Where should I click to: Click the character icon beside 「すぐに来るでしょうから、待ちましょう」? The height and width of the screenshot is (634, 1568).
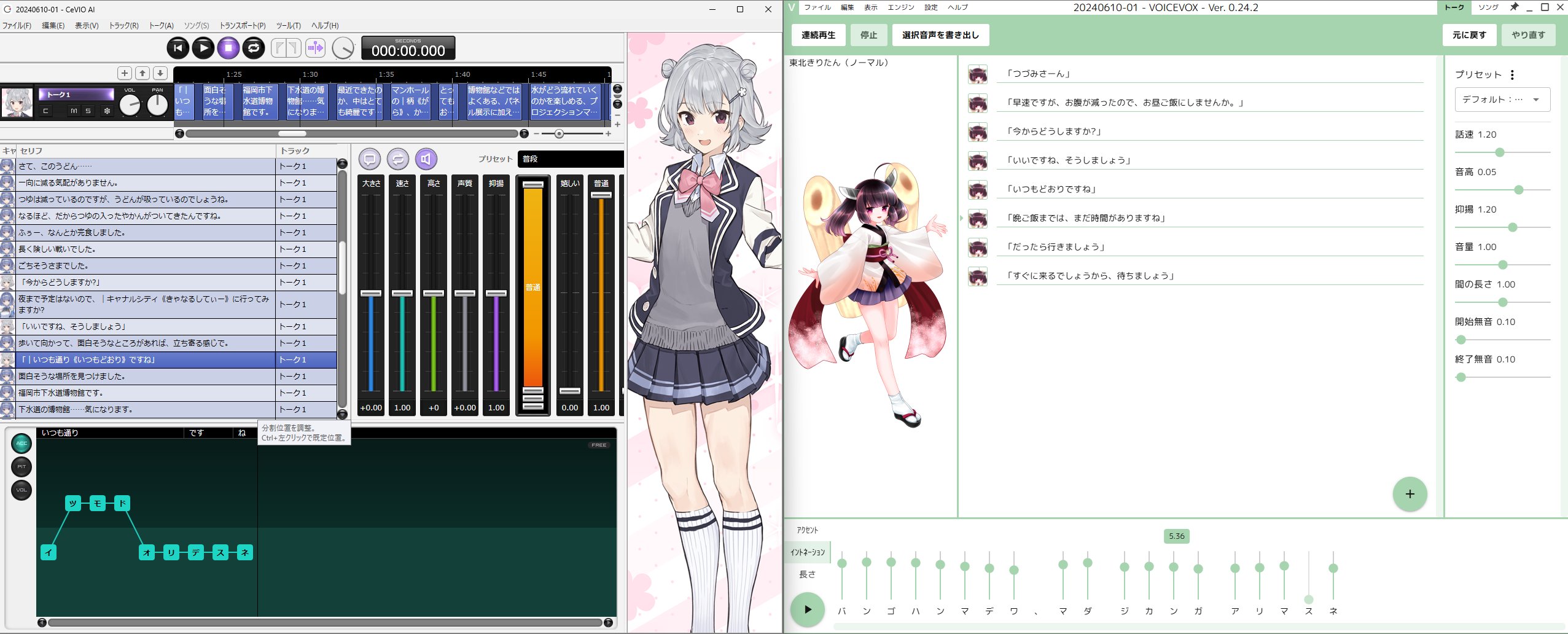tap(978, 276)
